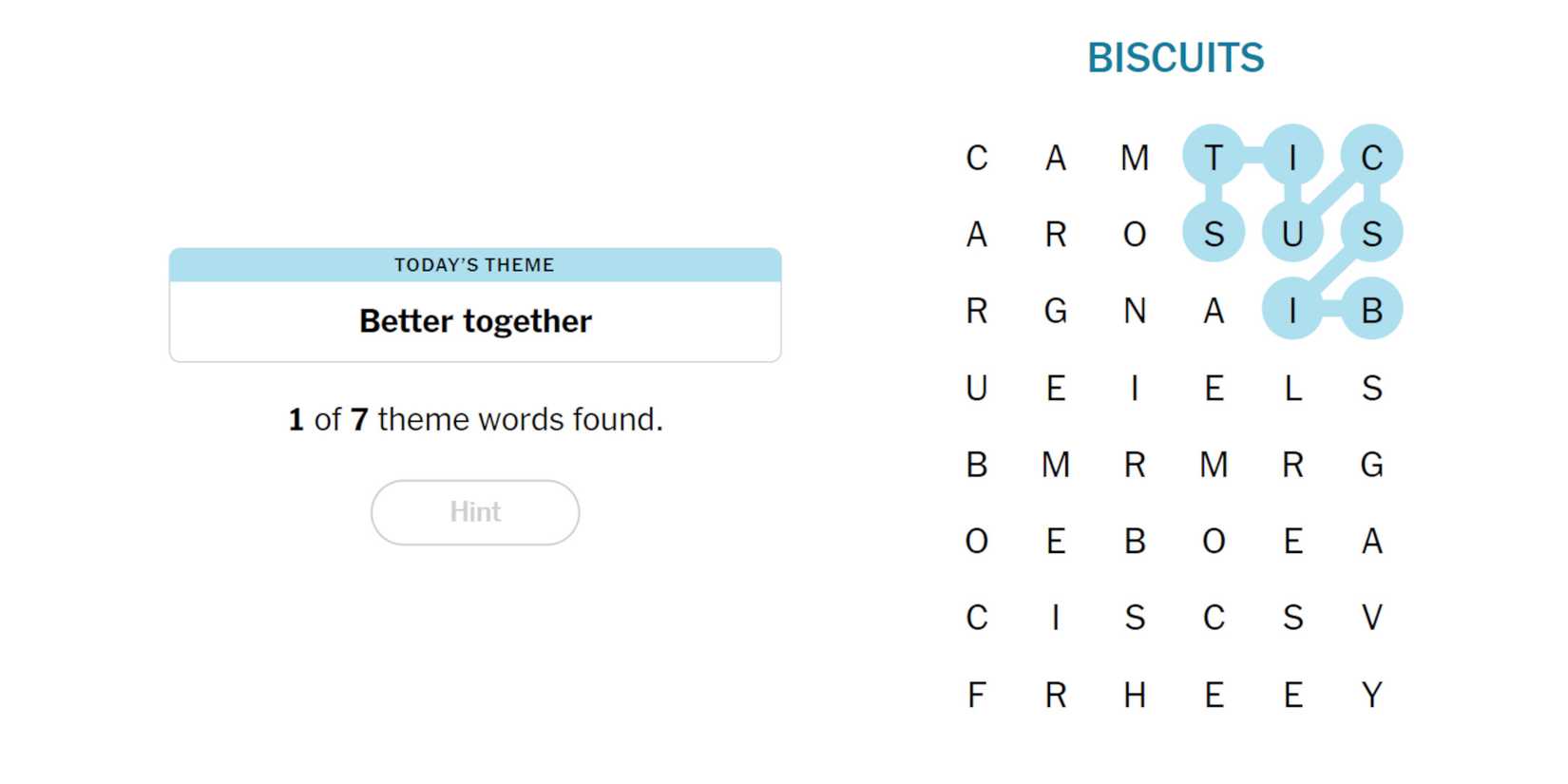Select the unhighlighted letter U
Viewport: 1568px width, 784px height.
coord(976,388)
